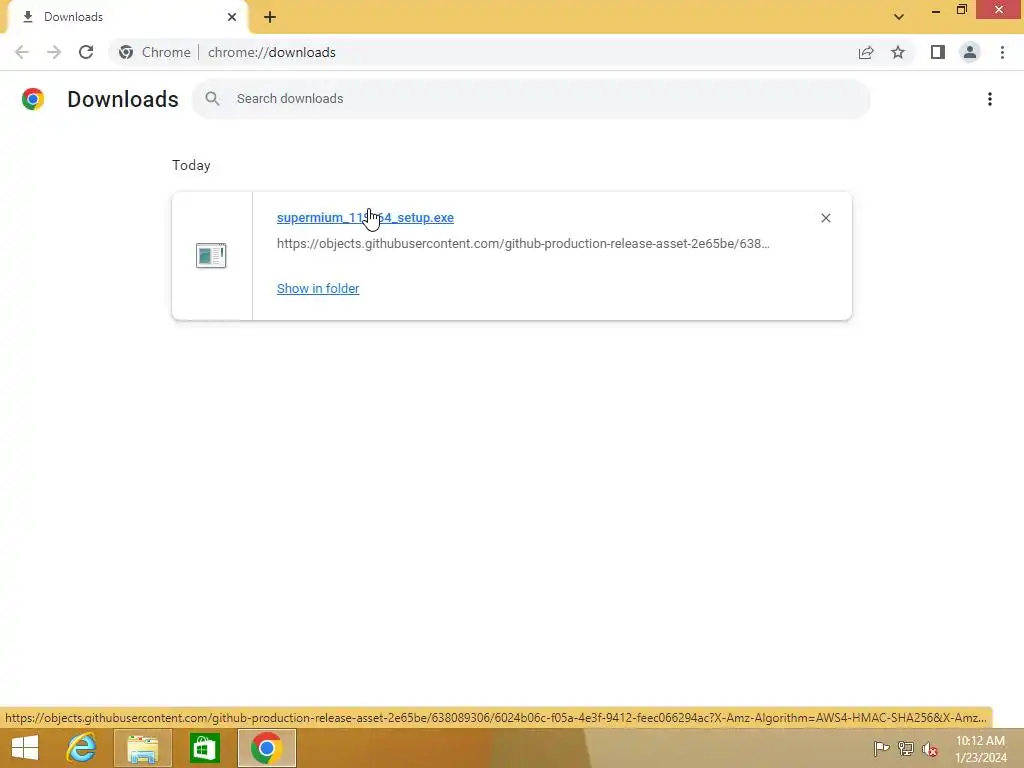Open the tab search chevron

tap(899, 17)
